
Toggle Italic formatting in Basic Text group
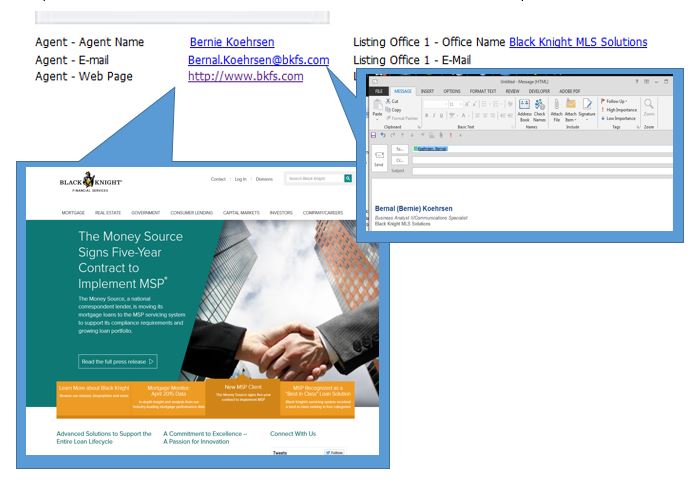click(434, 115)
